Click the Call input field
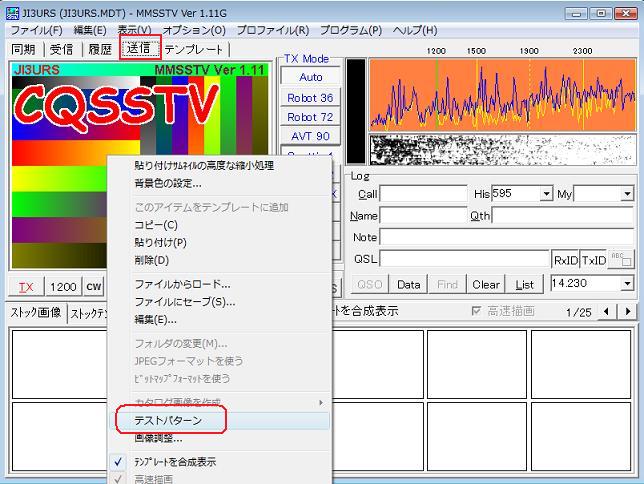The width and height of the screenshot is (644, 484). (423, 194)
